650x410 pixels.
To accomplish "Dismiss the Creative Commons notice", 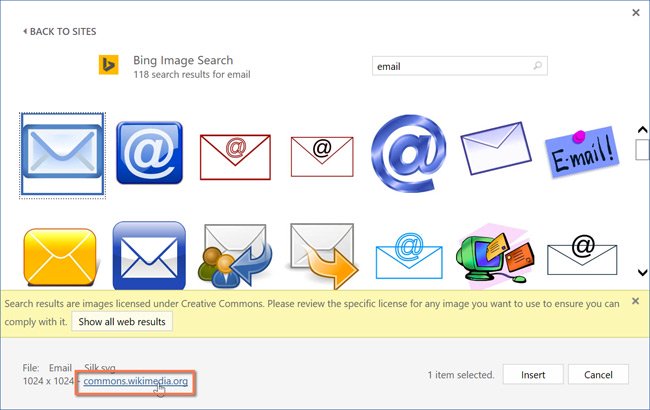I will click(635, 301).
